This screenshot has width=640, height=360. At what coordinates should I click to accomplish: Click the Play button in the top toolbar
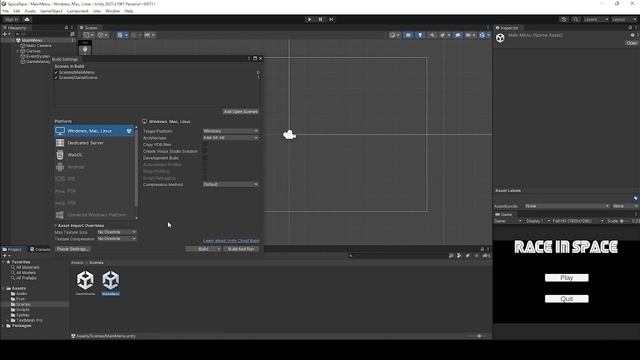[x=309, y=19]
